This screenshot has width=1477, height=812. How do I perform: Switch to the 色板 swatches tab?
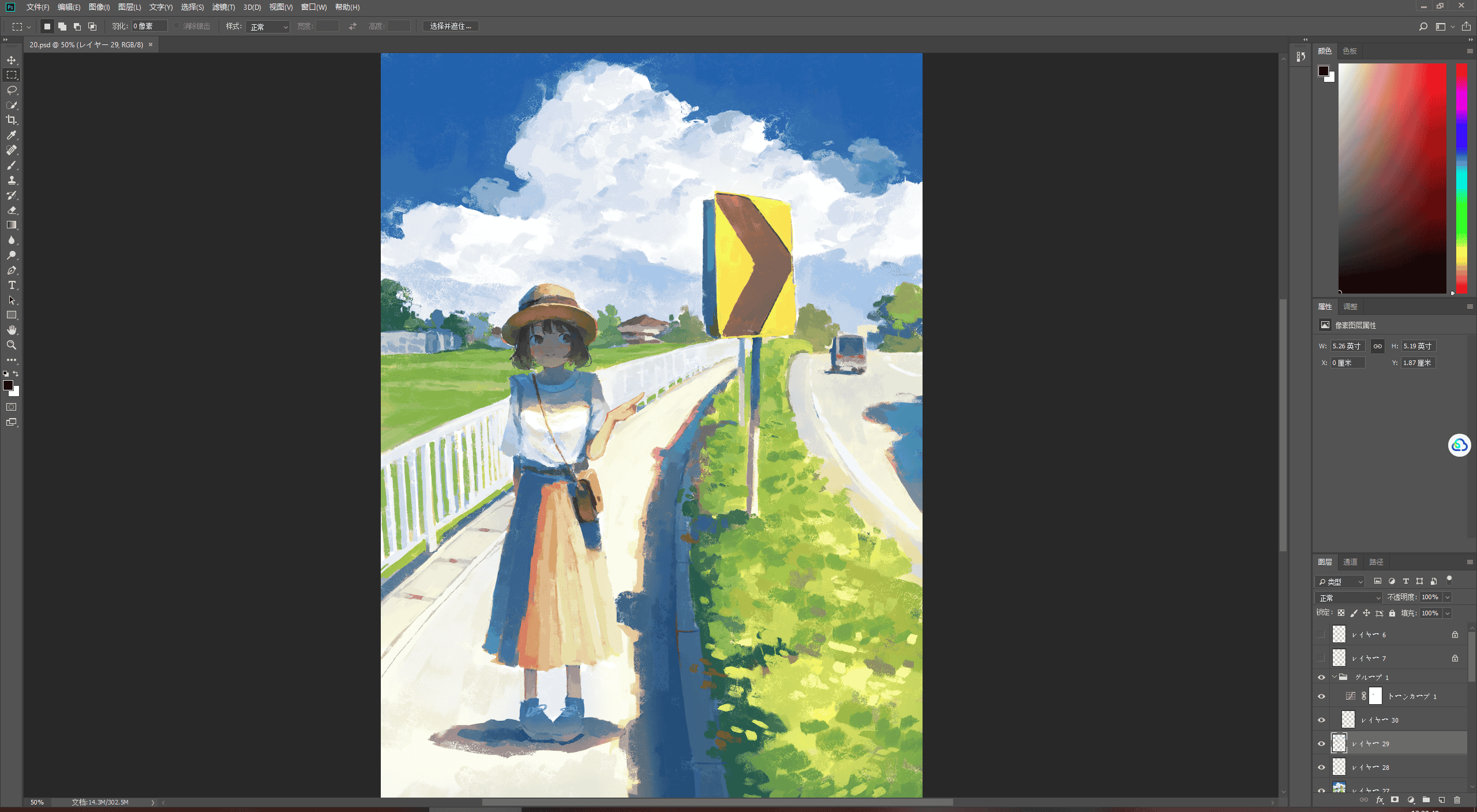pyautogui.click(x=1349, y=51)
